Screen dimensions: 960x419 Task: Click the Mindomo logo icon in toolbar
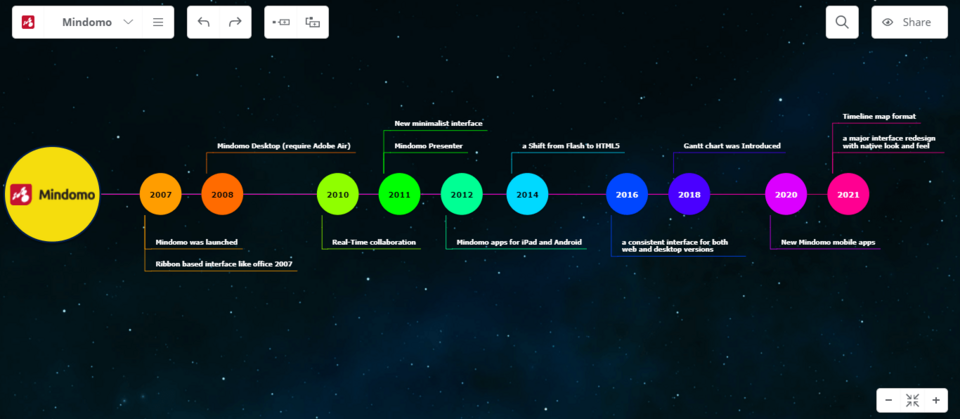coord(29,22)
